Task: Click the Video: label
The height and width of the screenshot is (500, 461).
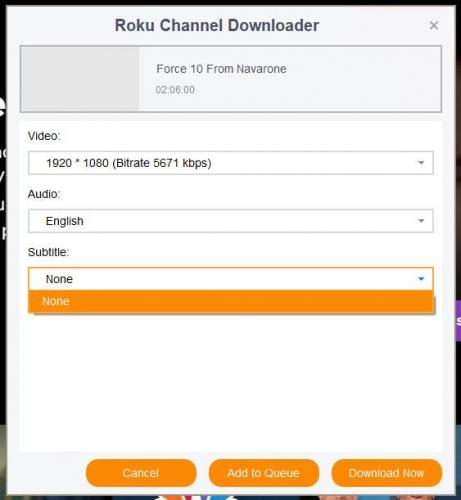Action: [x=44, y=136]
